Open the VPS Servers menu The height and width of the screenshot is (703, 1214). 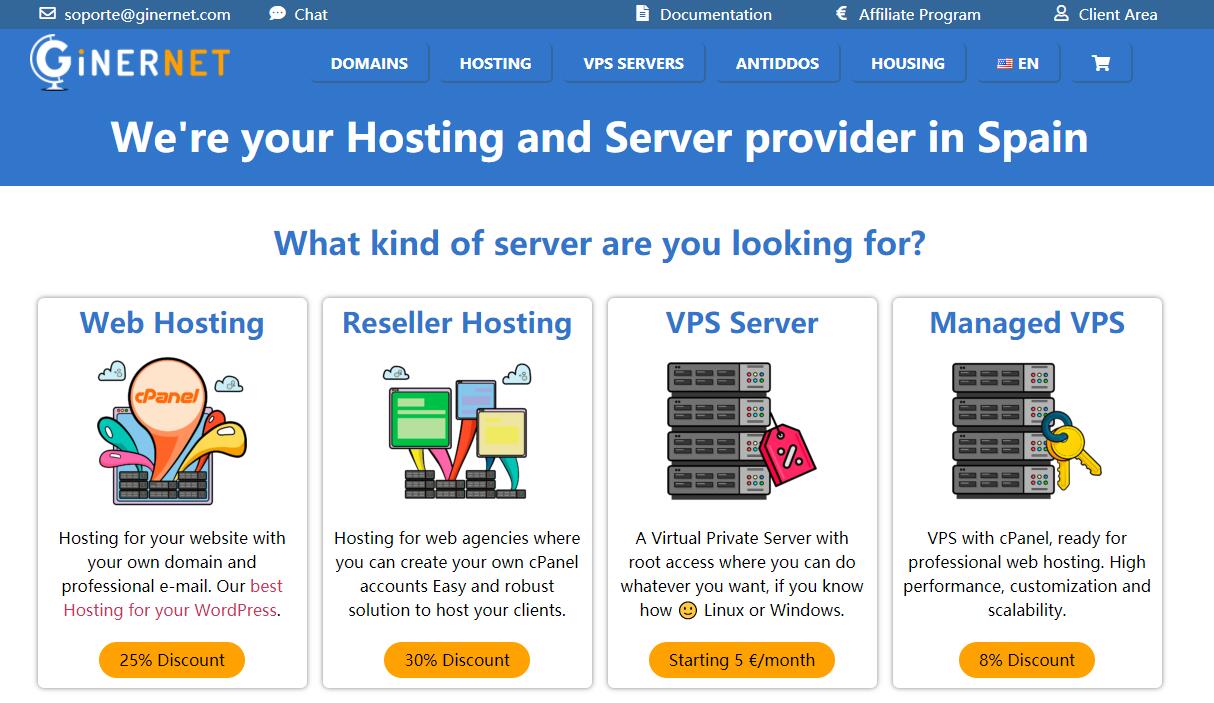pos(634,63)
